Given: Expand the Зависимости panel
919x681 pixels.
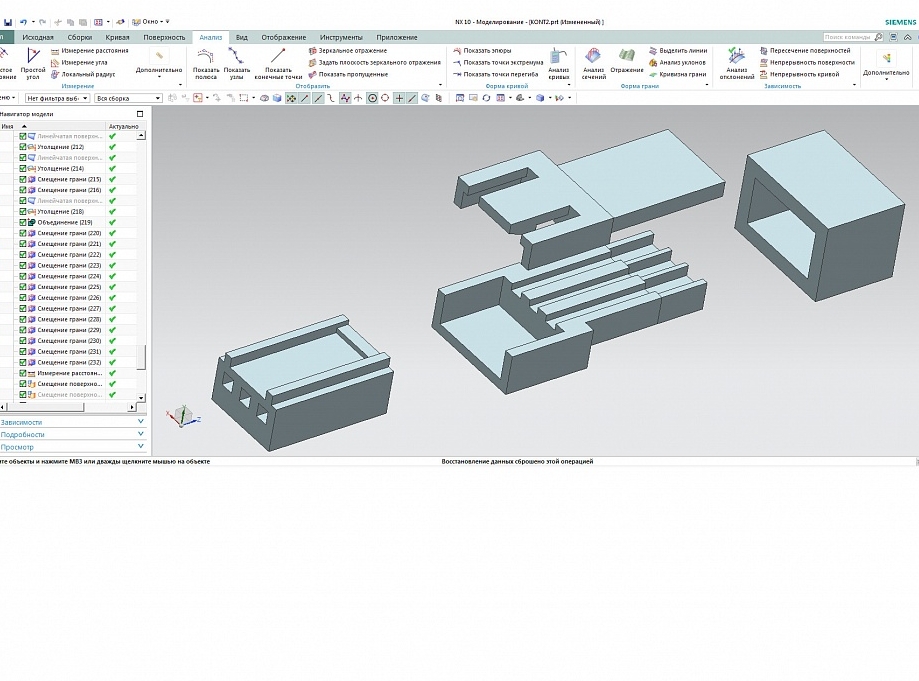Looking at the screenshot, I should click(x=72, y=422).
